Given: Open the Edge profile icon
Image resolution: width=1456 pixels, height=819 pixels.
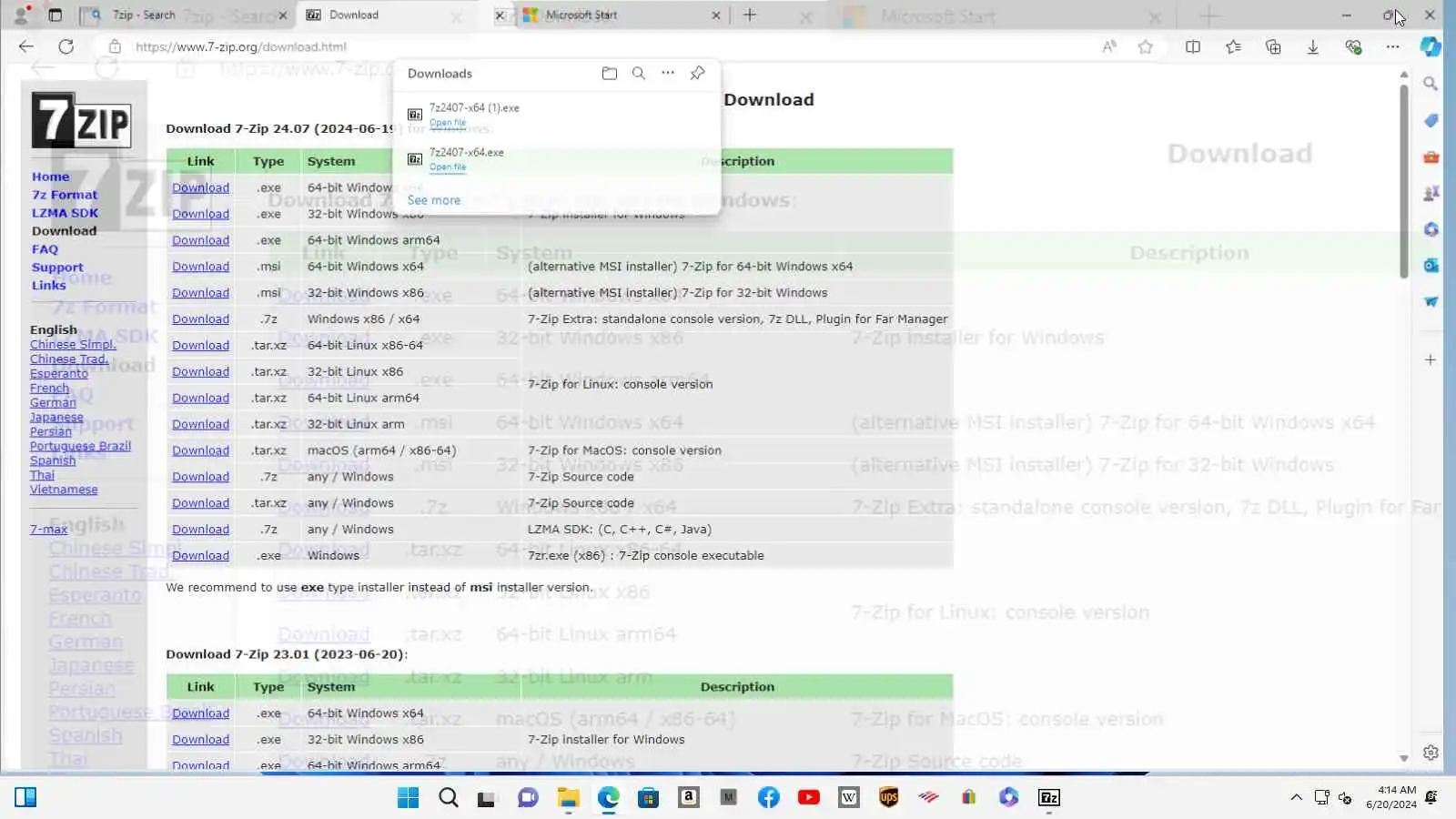Looking at the screenshot, I should [21, 15].
